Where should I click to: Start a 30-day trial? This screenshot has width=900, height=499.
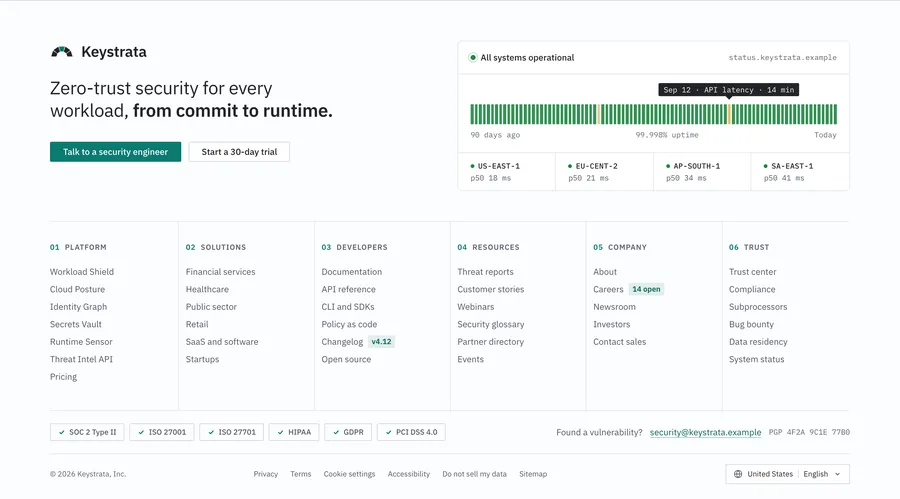coord(239,152)
